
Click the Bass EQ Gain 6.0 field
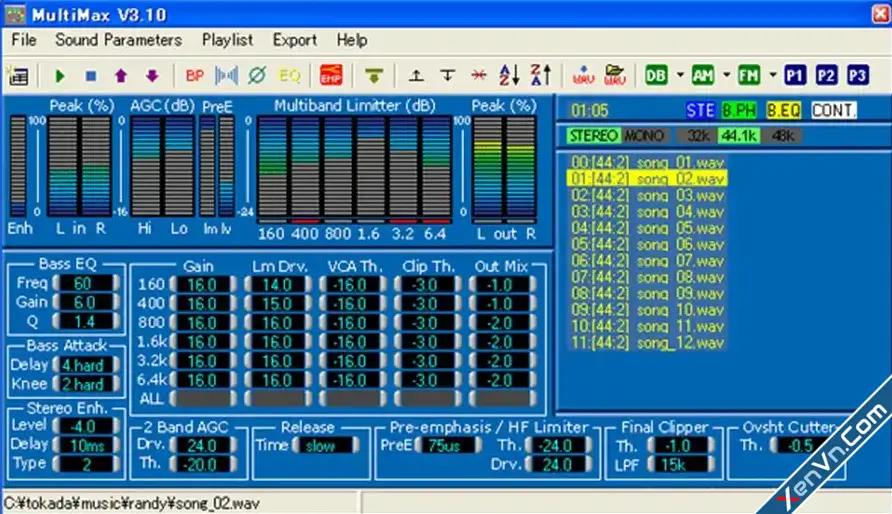coord(86,302)
